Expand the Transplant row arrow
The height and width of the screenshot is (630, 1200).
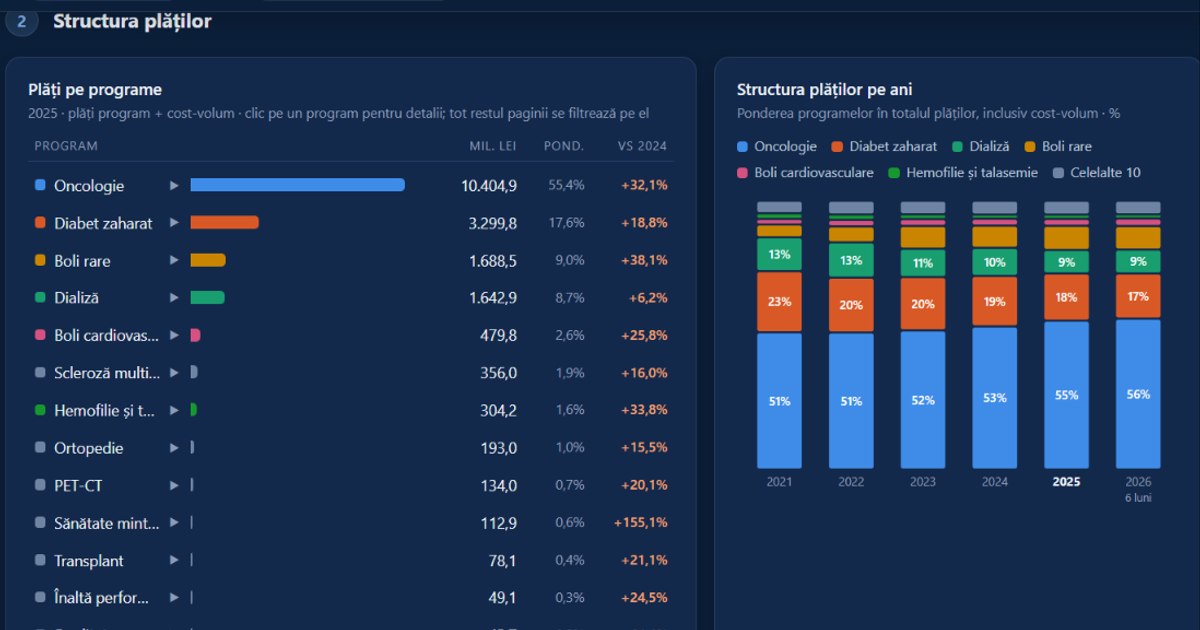pyautogui.click(x=174, y=560)
